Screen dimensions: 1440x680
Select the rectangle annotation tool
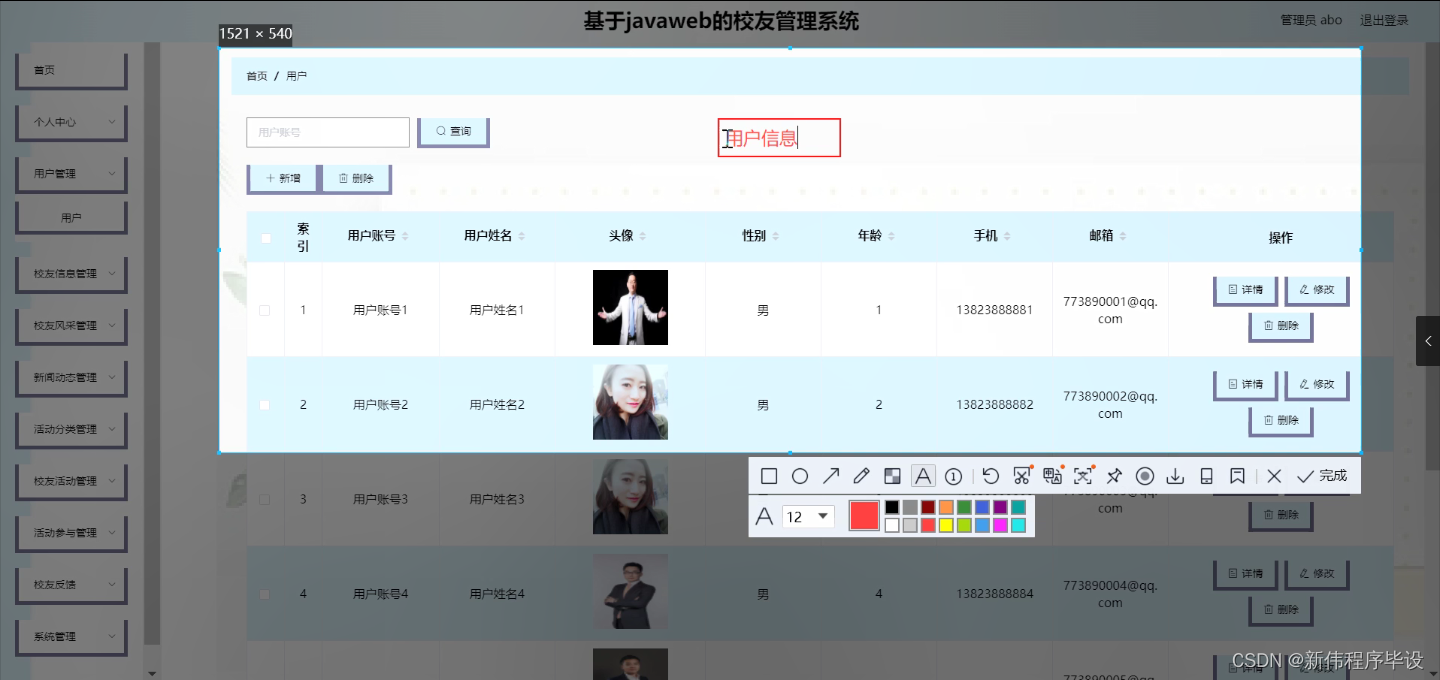[769, 476]
